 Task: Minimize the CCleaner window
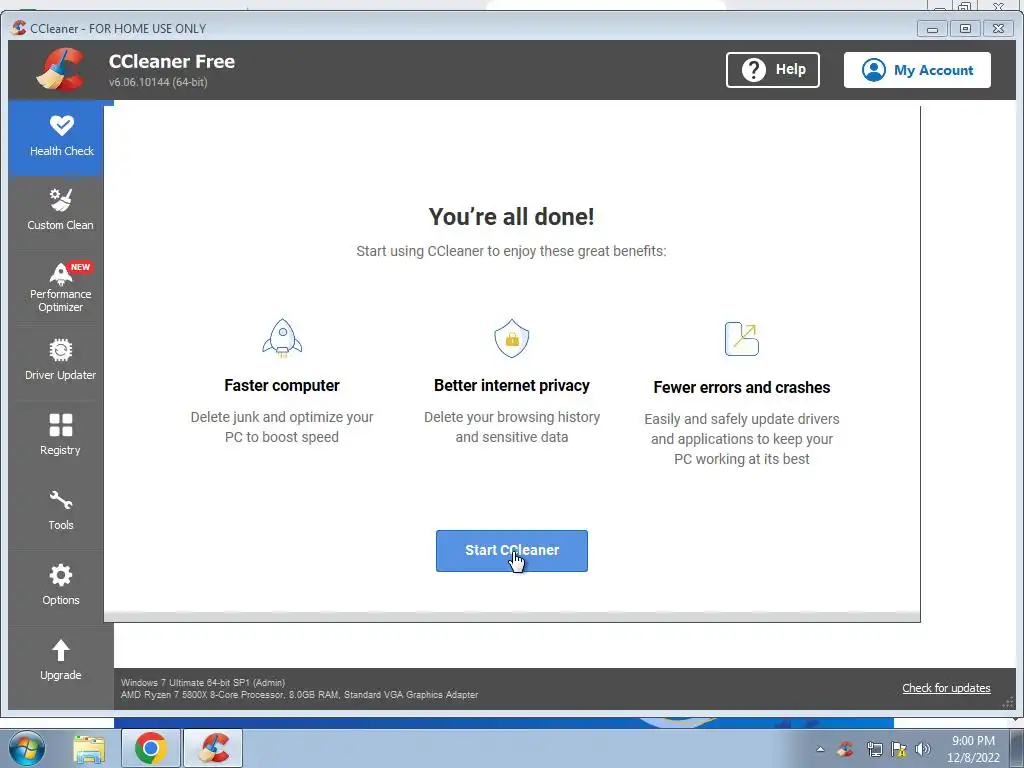(x=932, y=29)
